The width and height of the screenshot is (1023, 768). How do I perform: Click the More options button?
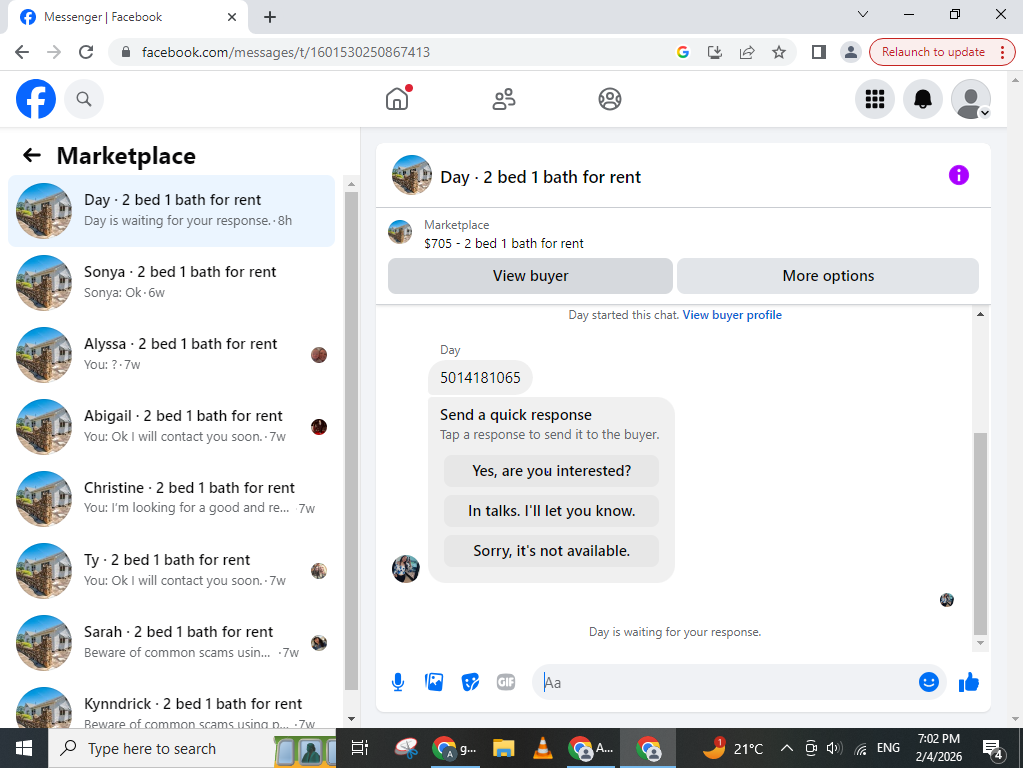pos(828,276)
